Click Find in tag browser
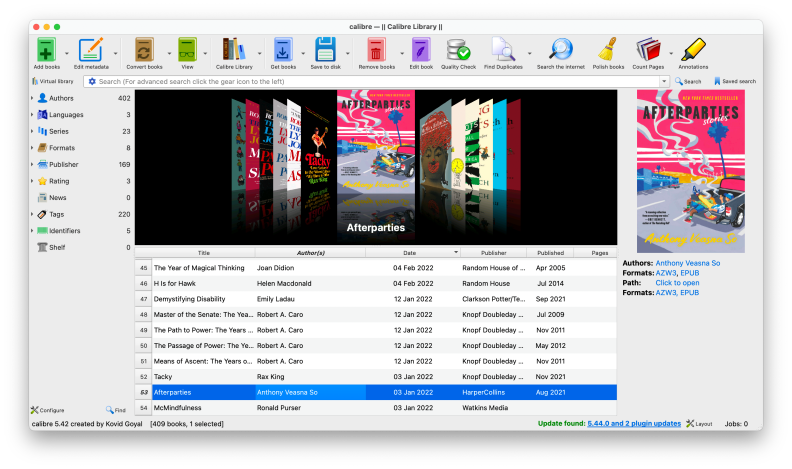Image resolution: width=792 pixels, height=469 pixels. point(116,410)
